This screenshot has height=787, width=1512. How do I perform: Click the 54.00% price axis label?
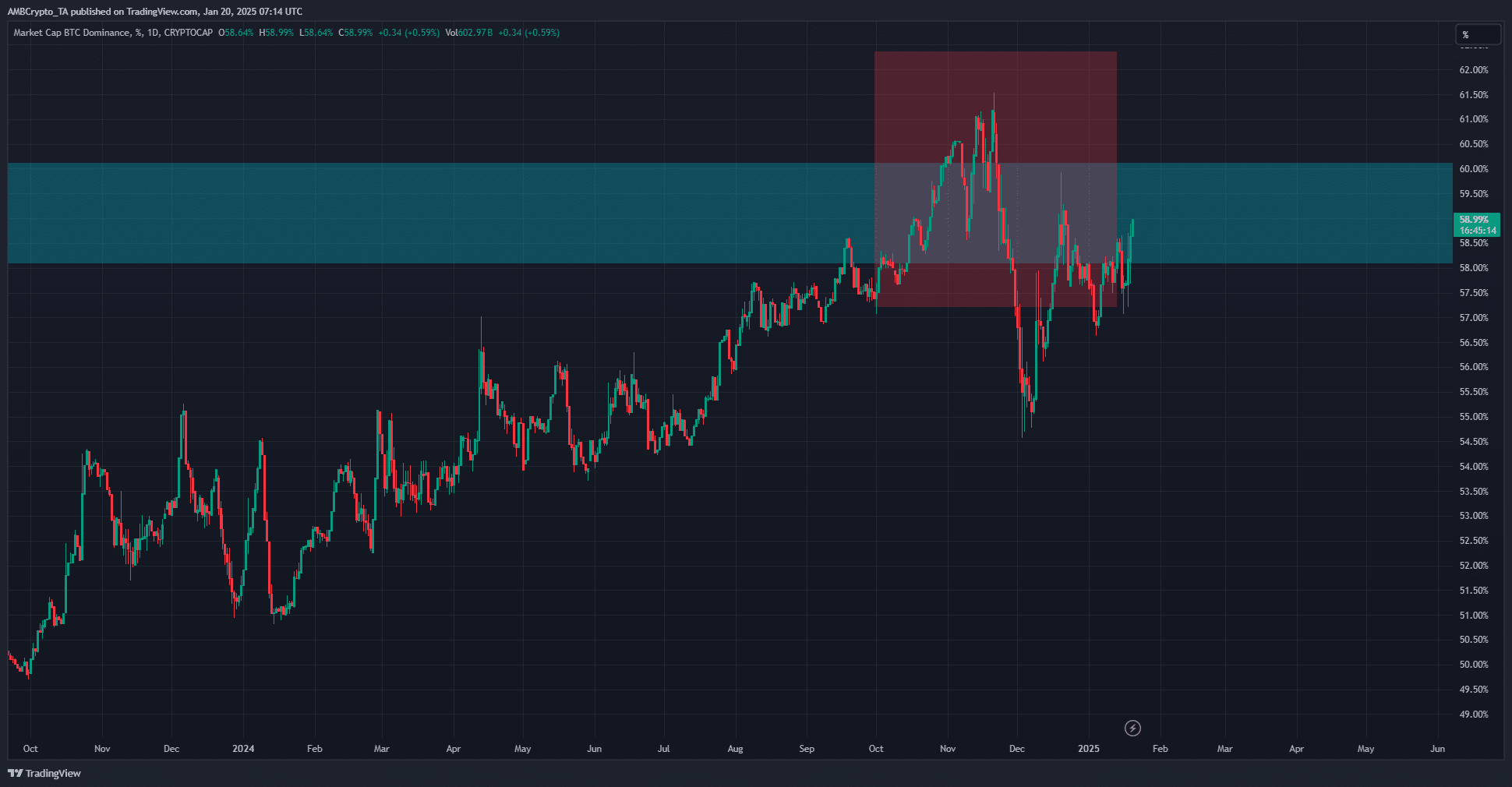[1474, 467]
